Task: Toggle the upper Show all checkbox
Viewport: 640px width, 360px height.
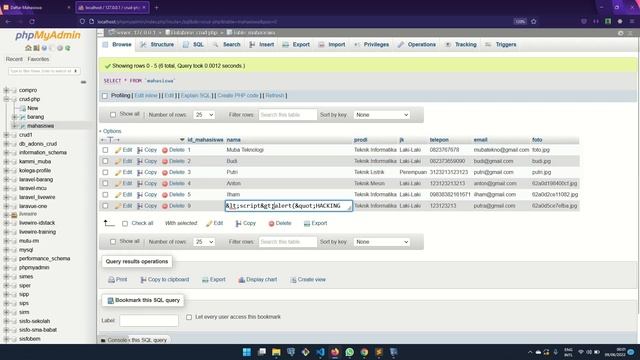Action: 113,115
